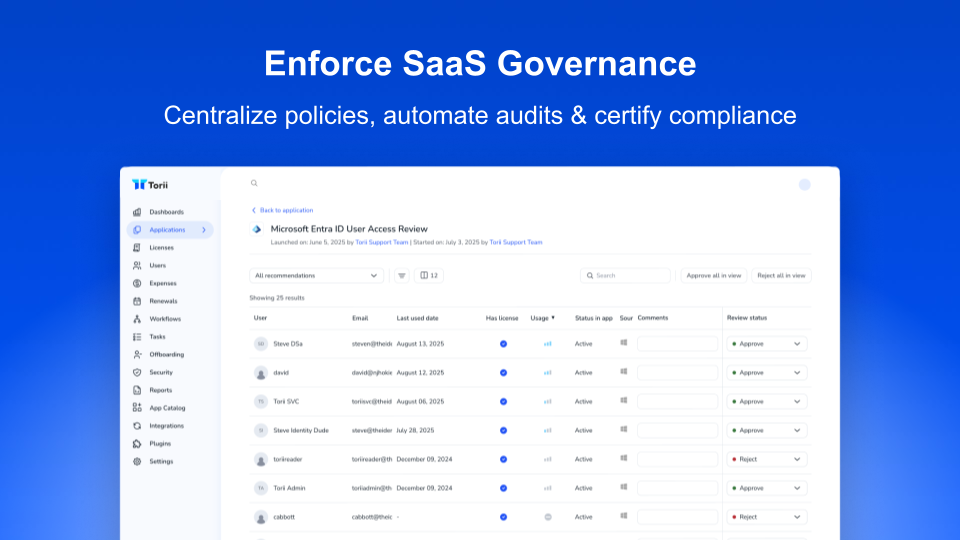Open the Plugins puzzle icon
960x540 pixels.
tap(137, 444)
